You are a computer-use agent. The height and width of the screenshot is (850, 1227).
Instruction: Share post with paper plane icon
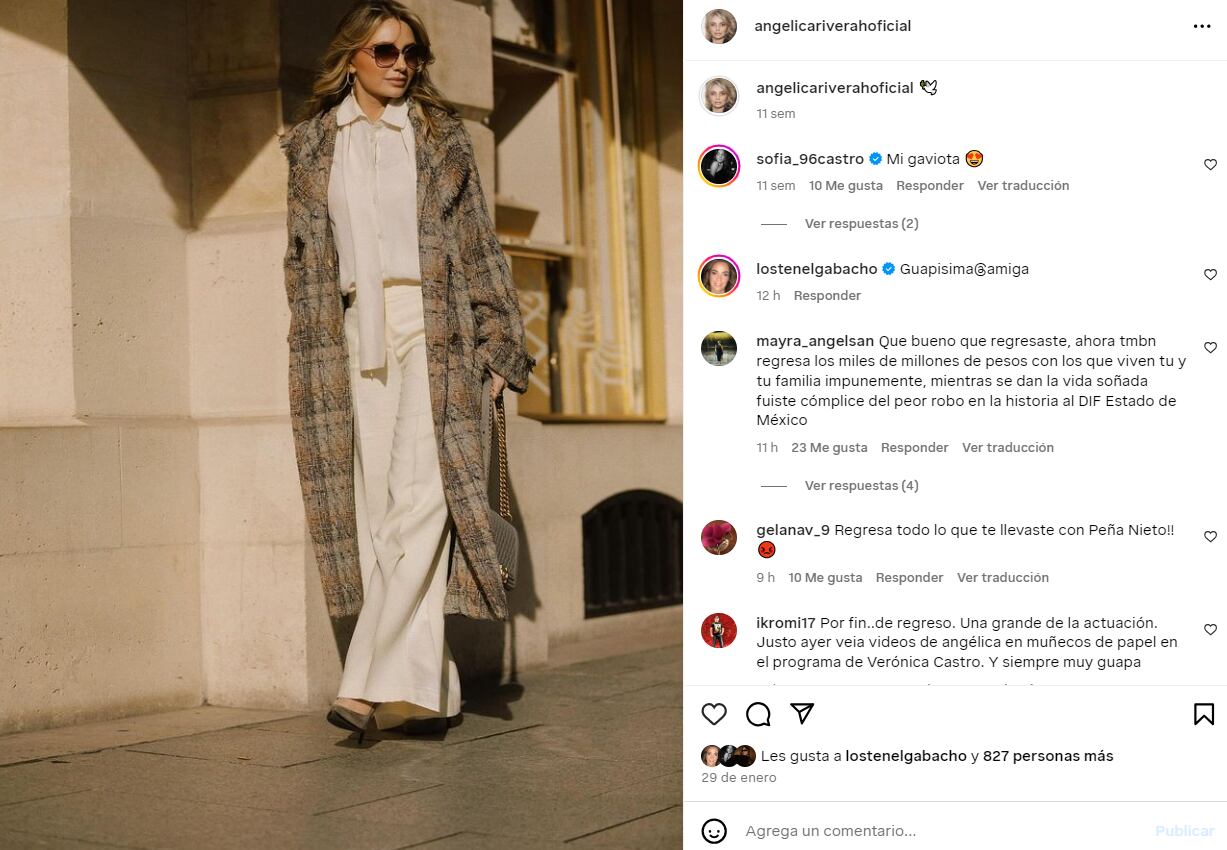[802, 713]
